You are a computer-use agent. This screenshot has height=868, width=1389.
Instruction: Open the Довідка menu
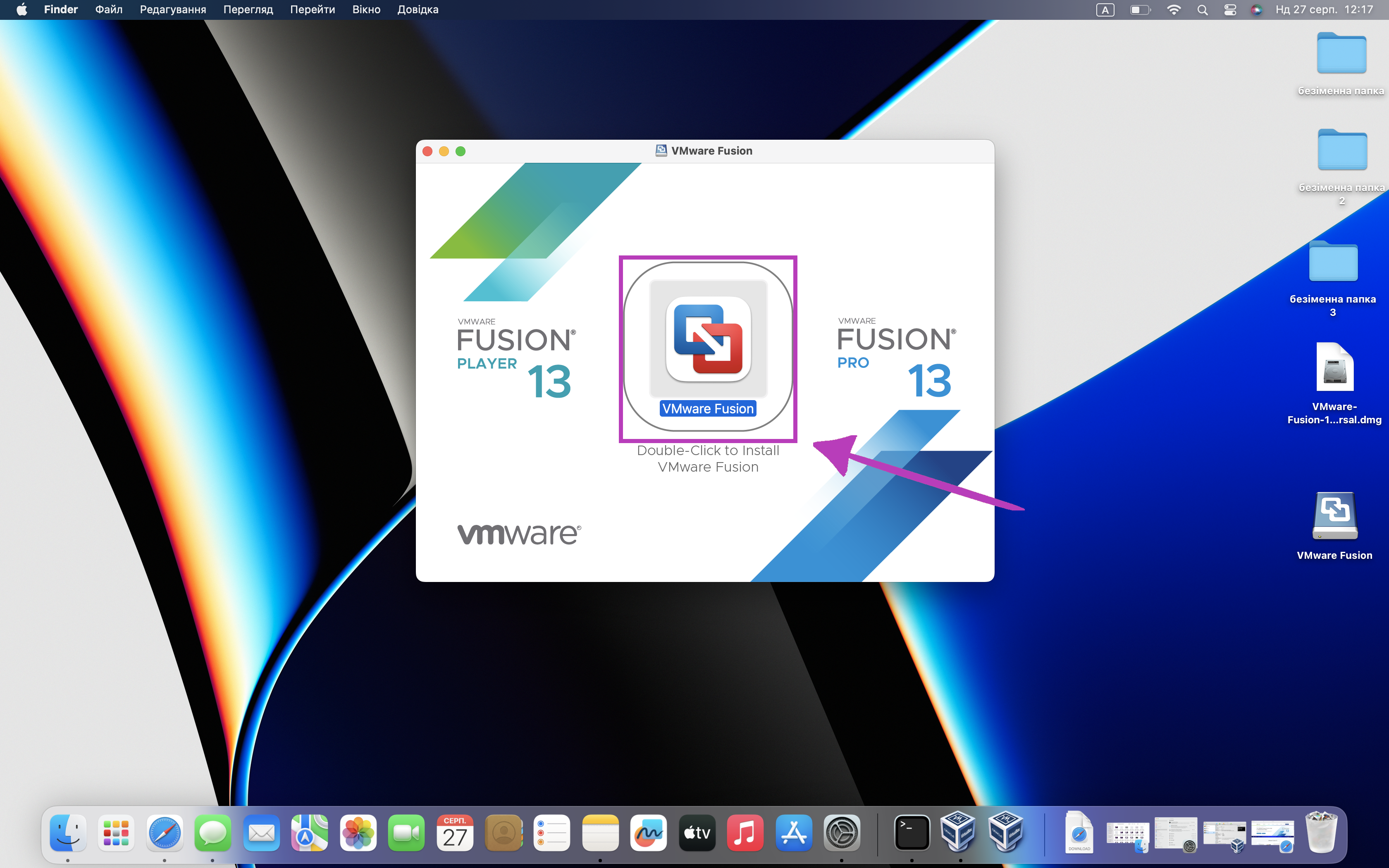click(x=418, y=10)
